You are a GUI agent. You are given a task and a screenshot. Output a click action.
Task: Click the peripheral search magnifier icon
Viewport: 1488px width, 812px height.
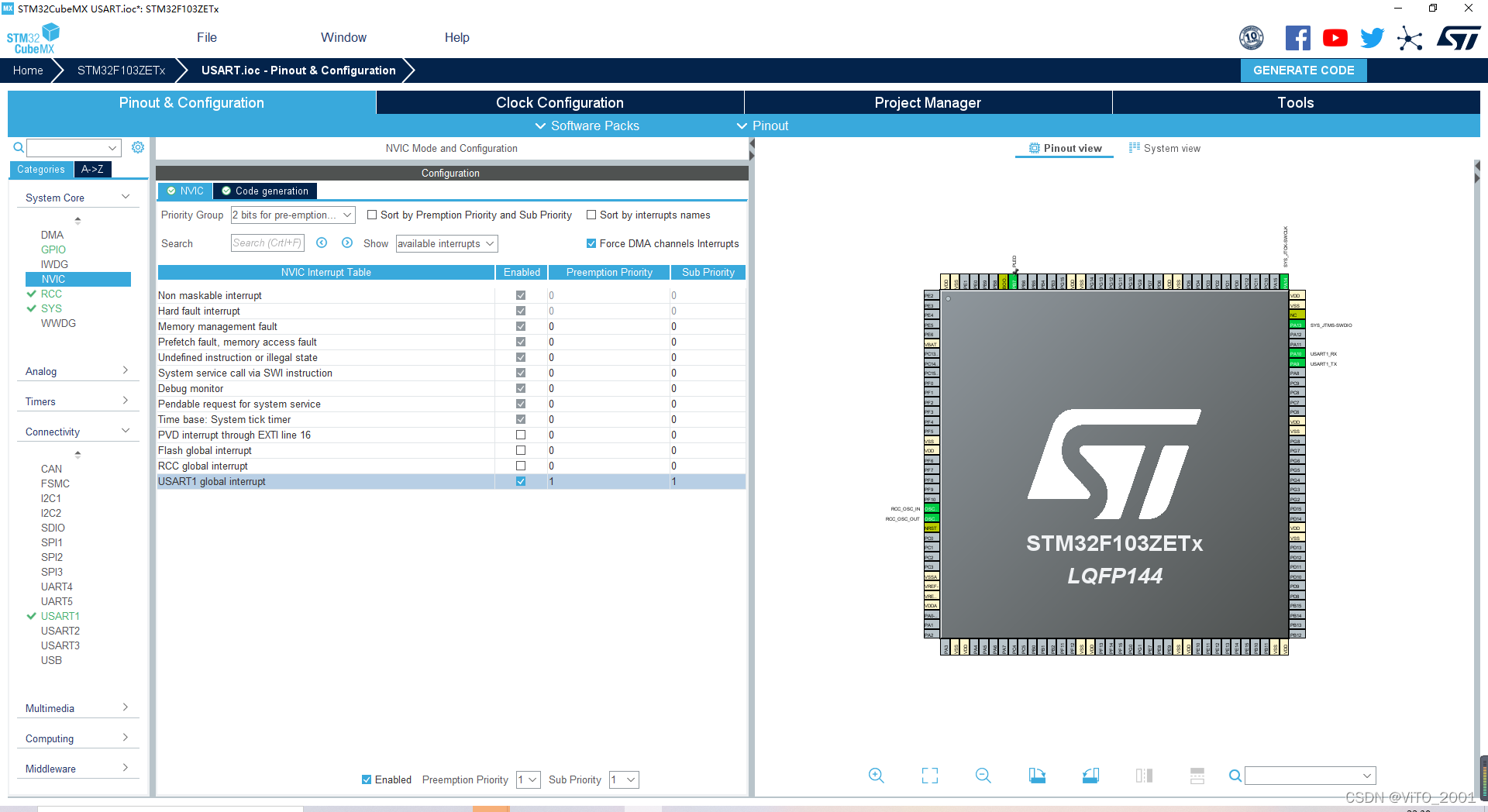pos(19,147)
